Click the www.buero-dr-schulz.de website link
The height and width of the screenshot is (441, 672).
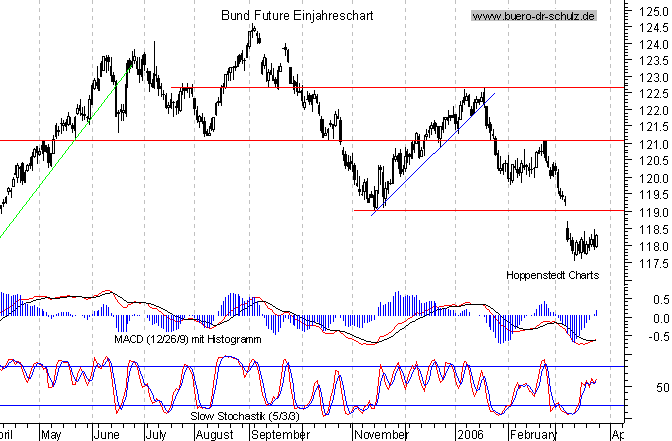coord(534,16)
